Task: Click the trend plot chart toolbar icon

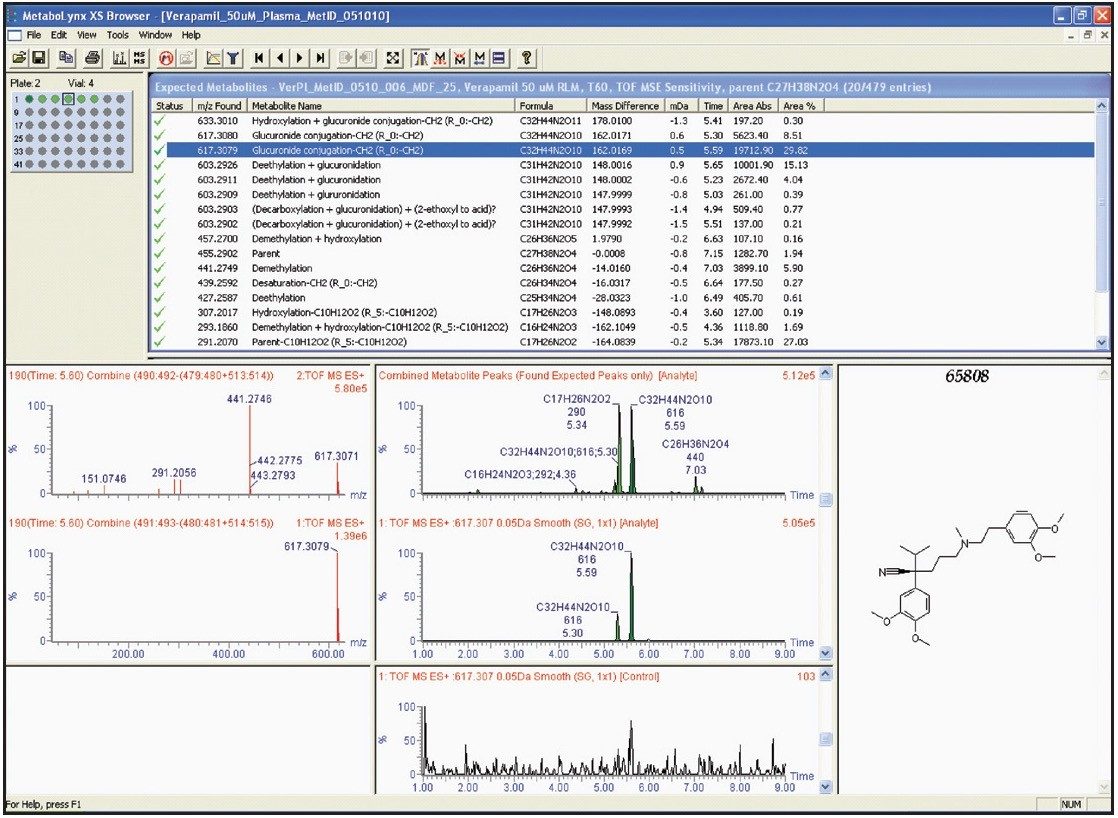Action: pyautogui.click(x=212, y=58)
